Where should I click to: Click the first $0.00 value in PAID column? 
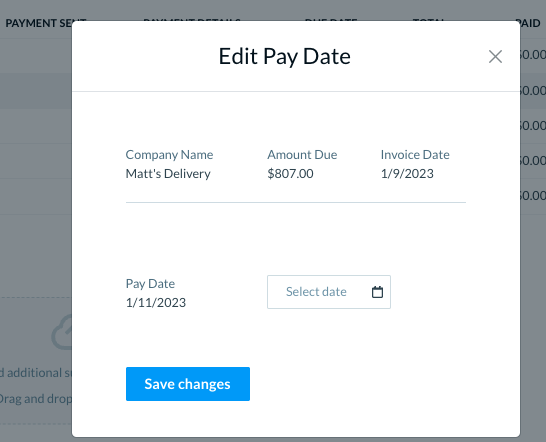click(x=533, y=55)
